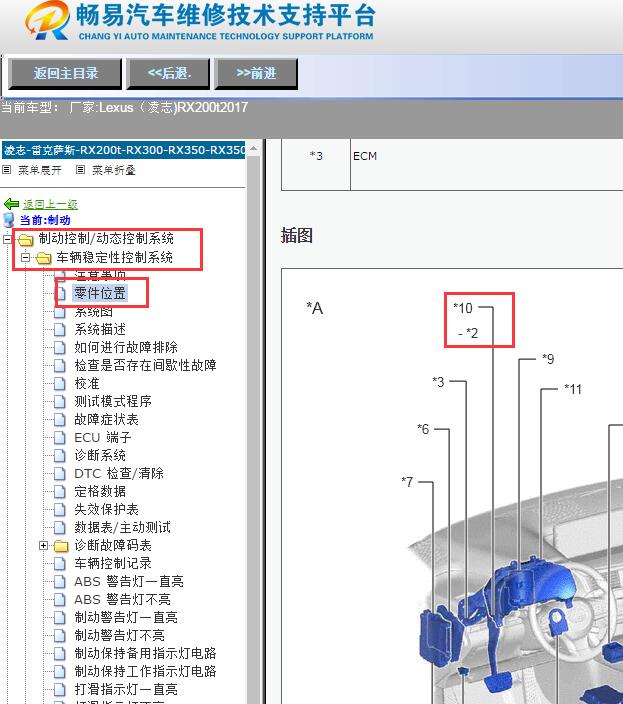Viewport: 623px width, 704px height.
Task: Click the green back arrow icon
Action: click(x=11, y=204)
